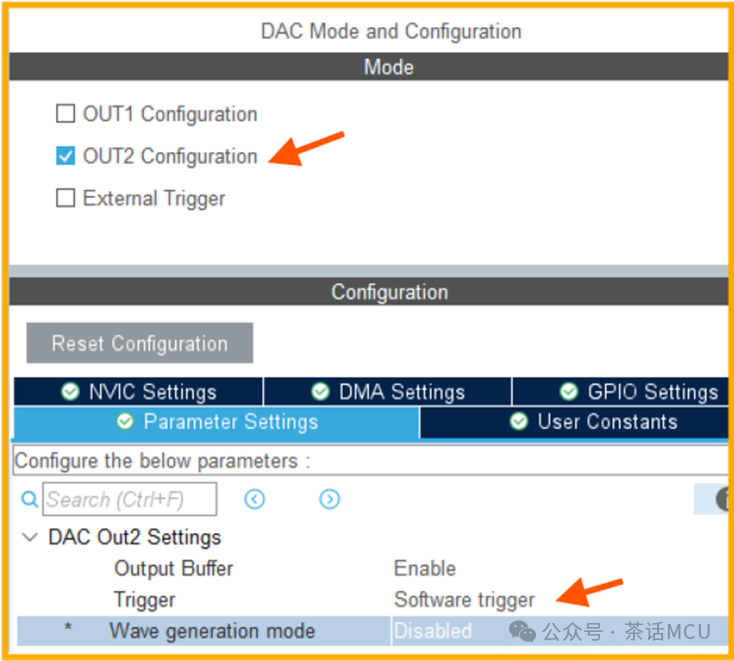Screen dimensions: 734x661
Task: Click the Mode section header
Action: click(x=369, y=67)
